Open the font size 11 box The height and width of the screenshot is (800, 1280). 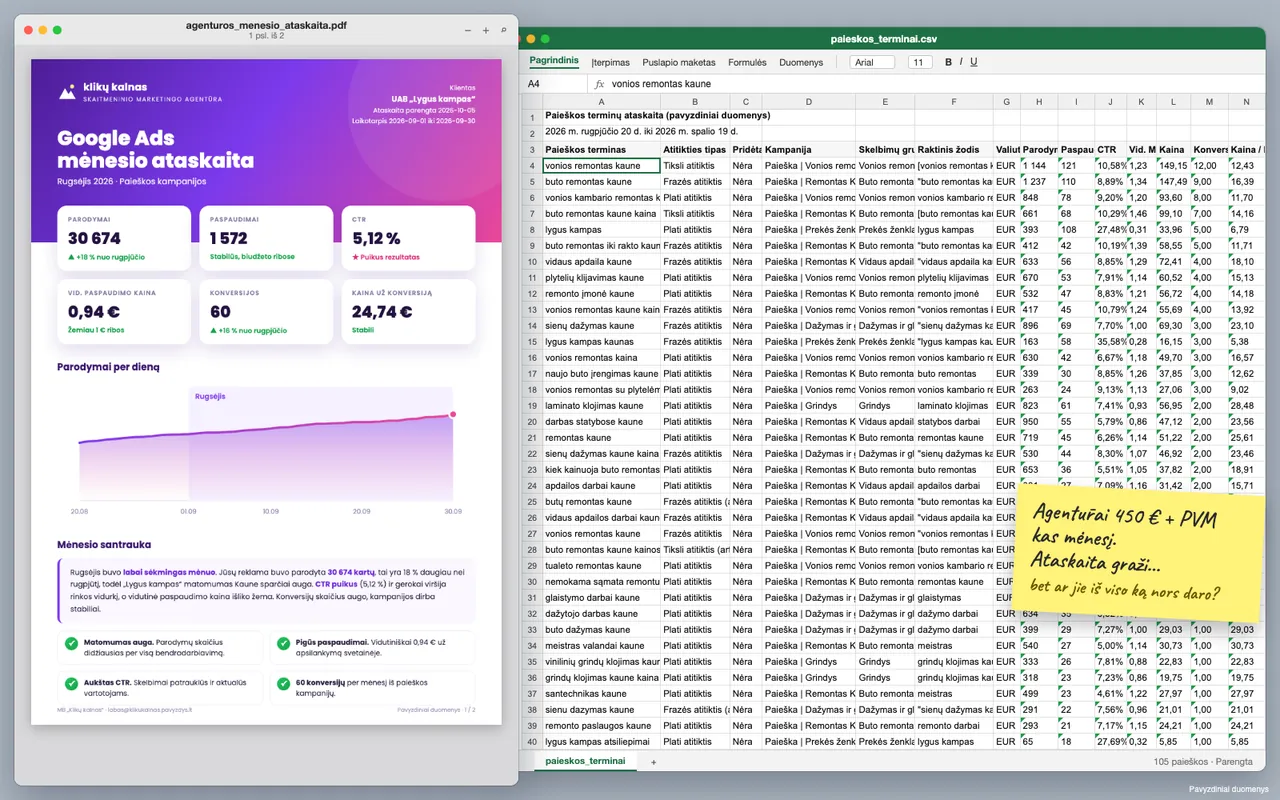[920, 62]
